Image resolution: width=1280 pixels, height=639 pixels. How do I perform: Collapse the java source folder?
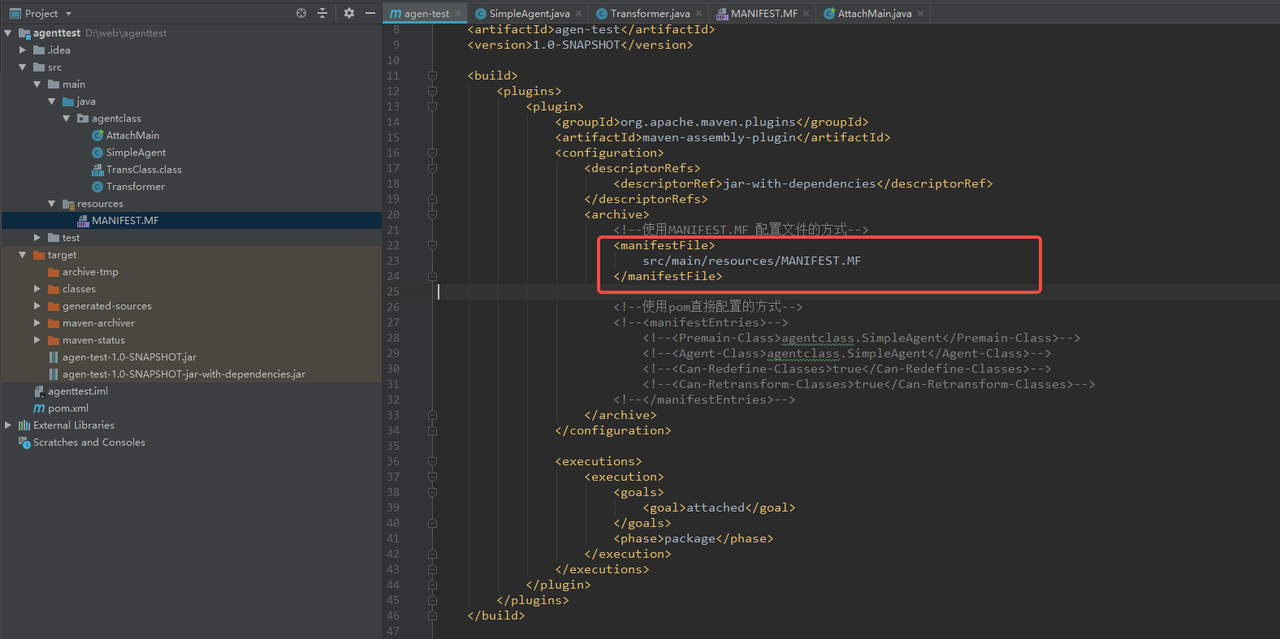[x=52, y=101]
